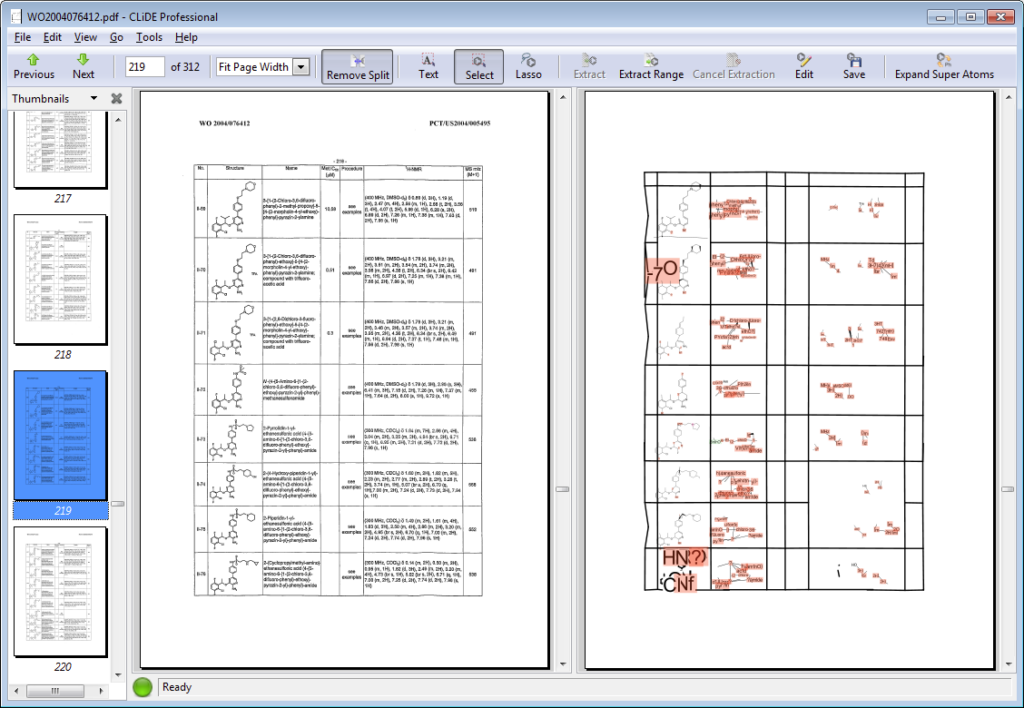Screen dimensions: 1024x708
Task: Go to the Previous page
Action: coord(34,66)
